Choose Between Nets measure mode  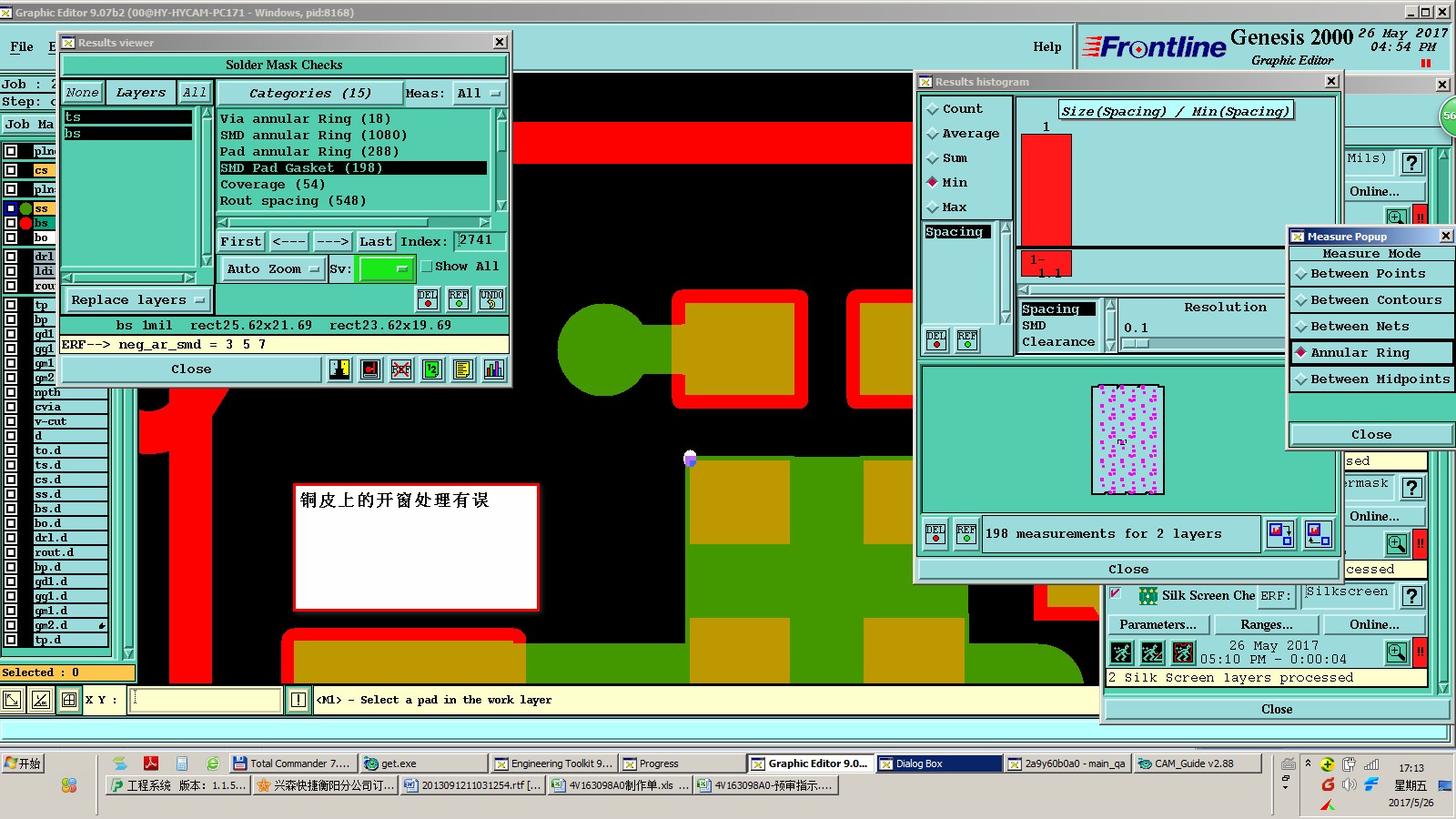point(1371,327)
